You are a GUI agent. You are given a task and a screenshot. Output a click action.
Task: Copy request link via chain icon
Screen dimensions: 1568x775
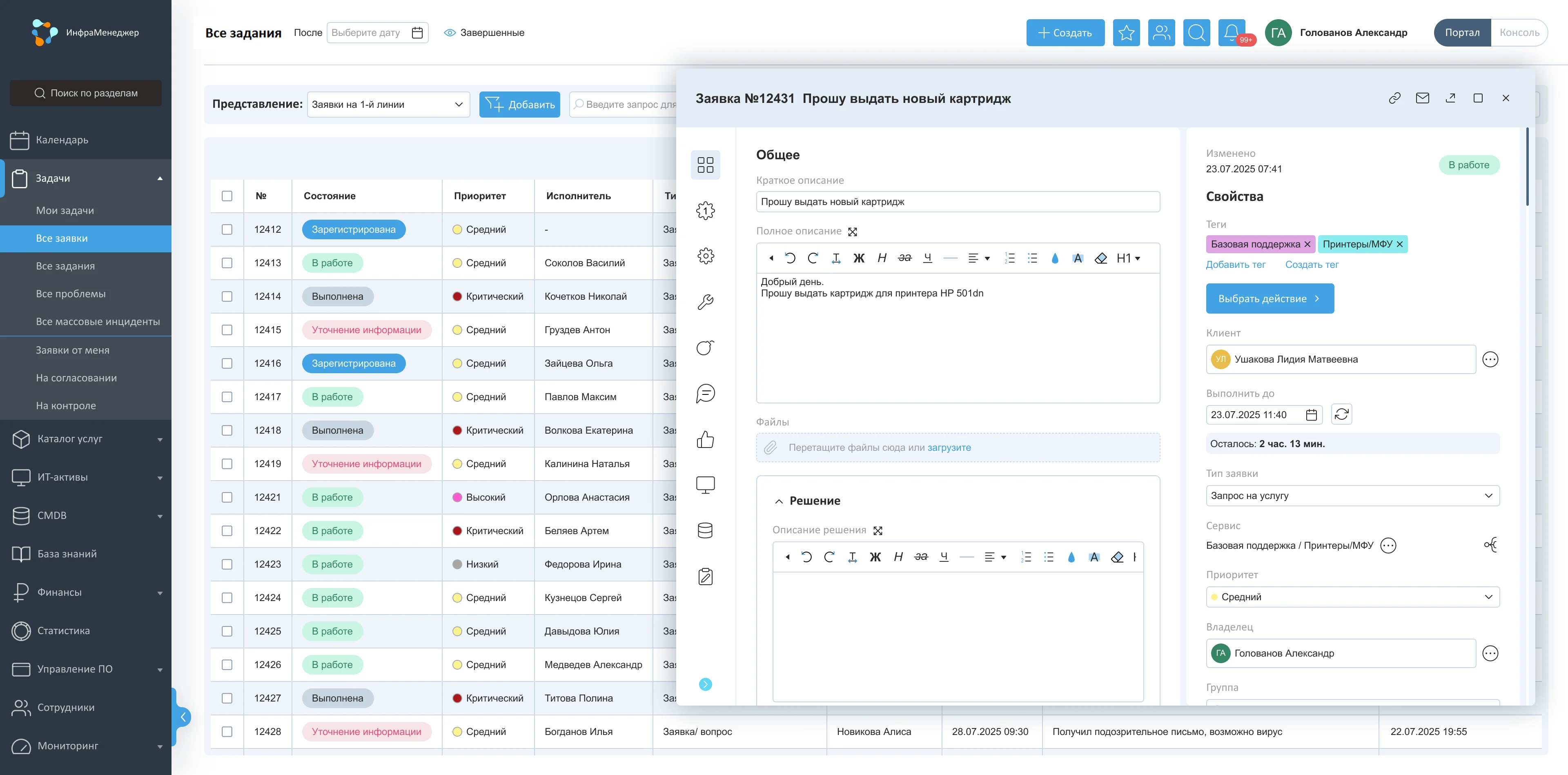pos(1394,98)
